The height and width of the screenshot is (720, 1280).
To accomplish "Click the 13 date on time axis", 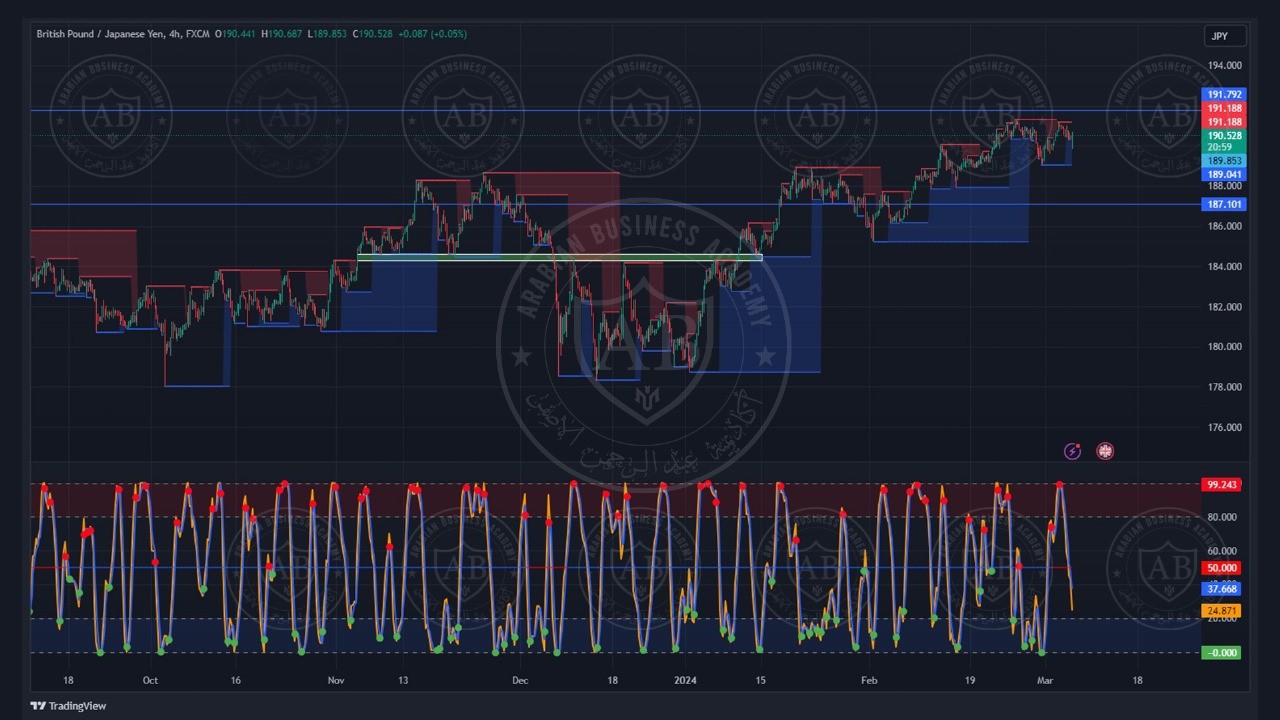I will click(402, 680).
